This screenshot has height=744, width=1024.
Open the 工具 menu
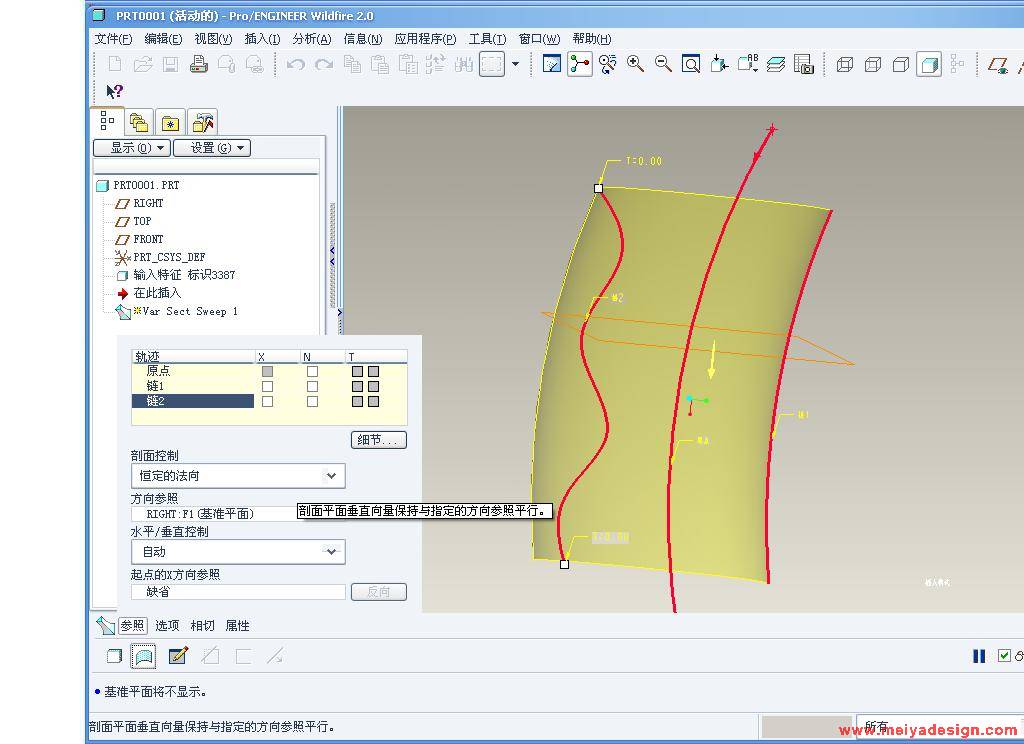[487, 39]
